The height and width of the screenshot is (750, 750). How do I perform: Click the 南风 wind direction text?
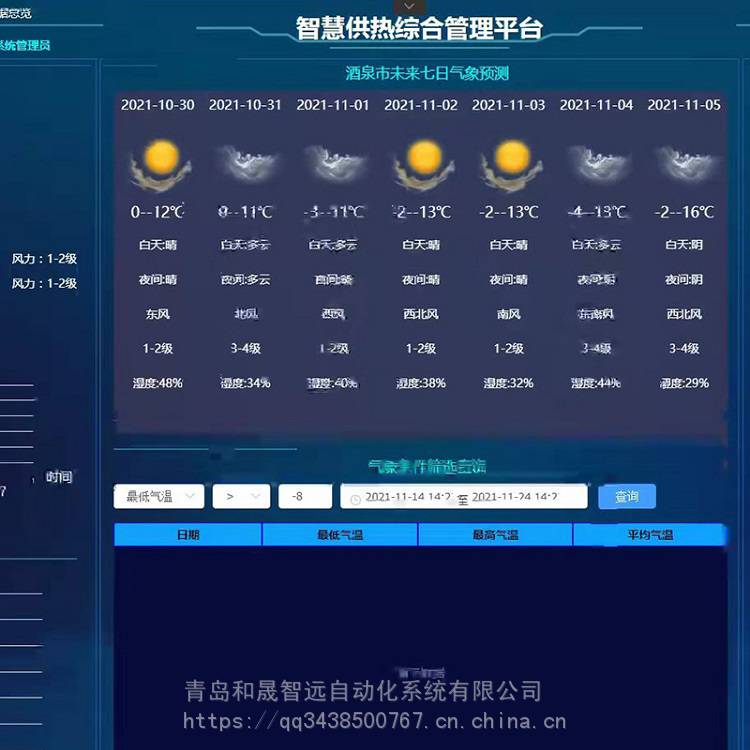508,314
